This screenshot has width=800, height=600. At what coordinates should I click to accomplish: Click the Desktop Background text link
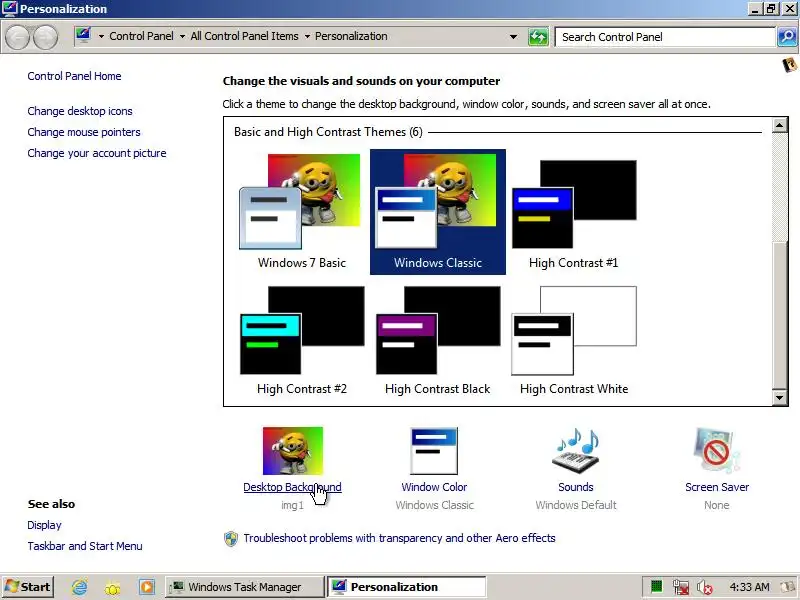(x=292, y=487)
